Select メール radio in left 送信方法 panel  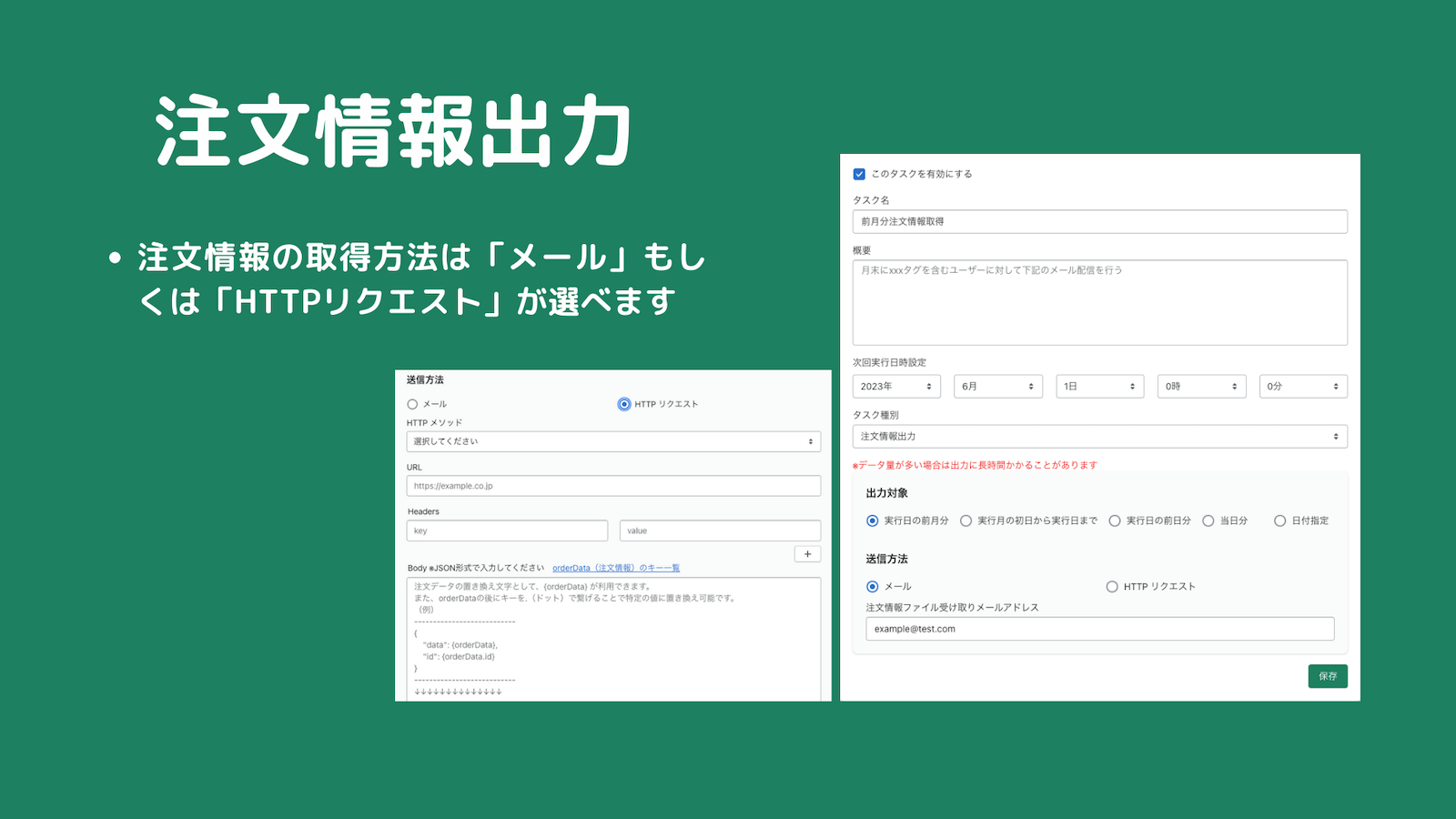[412, 404]
